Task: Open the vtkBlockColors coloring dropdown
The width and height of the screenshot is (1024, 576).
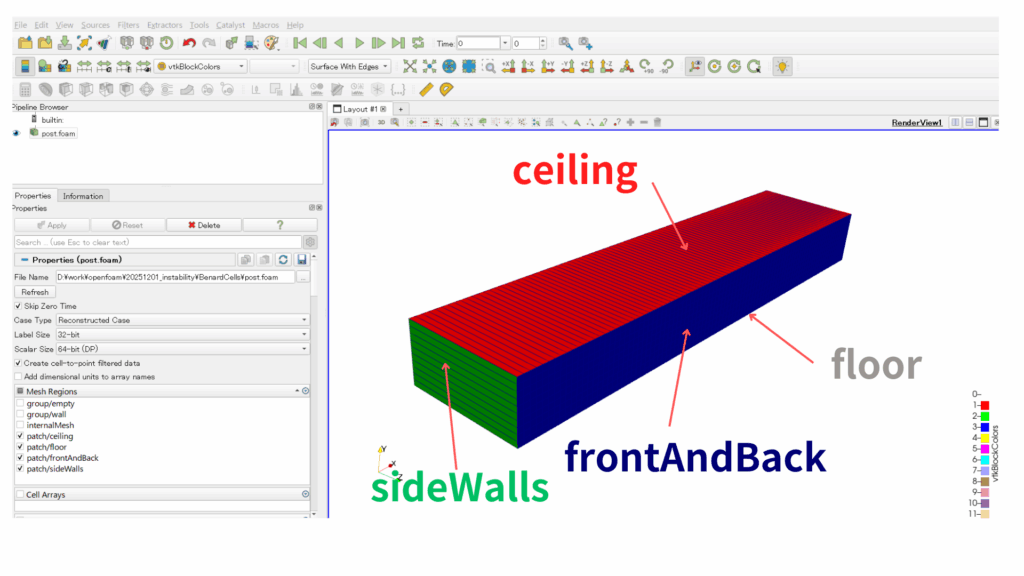Action: click(x=201, y=66)
